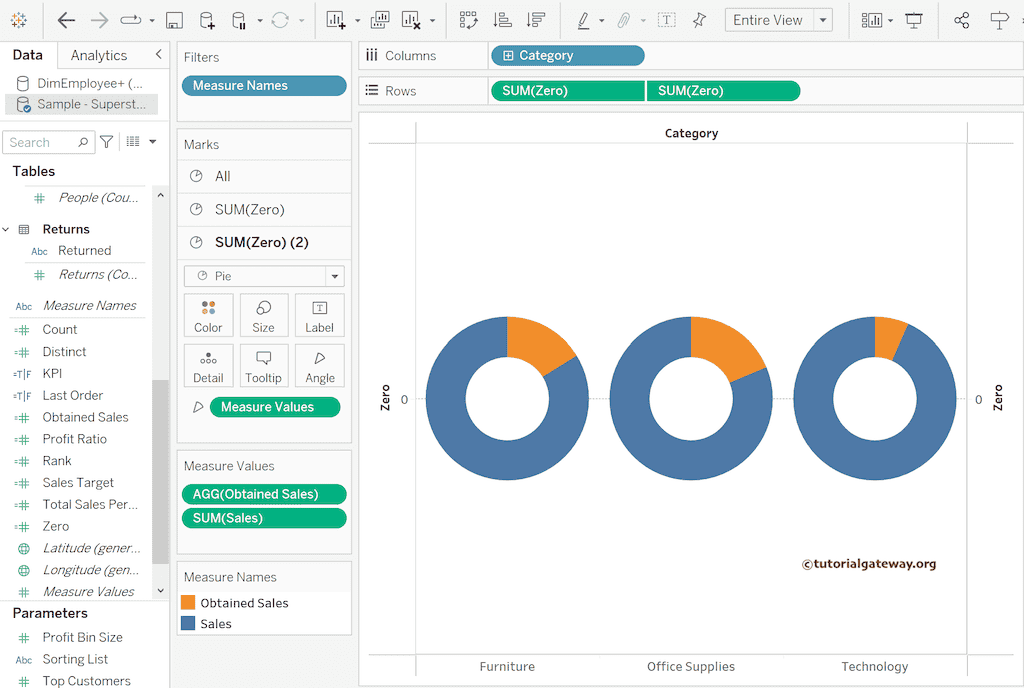The height and width of the screenshot is (688, 1024).
Task: Click the Tooltip marks button
Action: click(x=264, y=366)
